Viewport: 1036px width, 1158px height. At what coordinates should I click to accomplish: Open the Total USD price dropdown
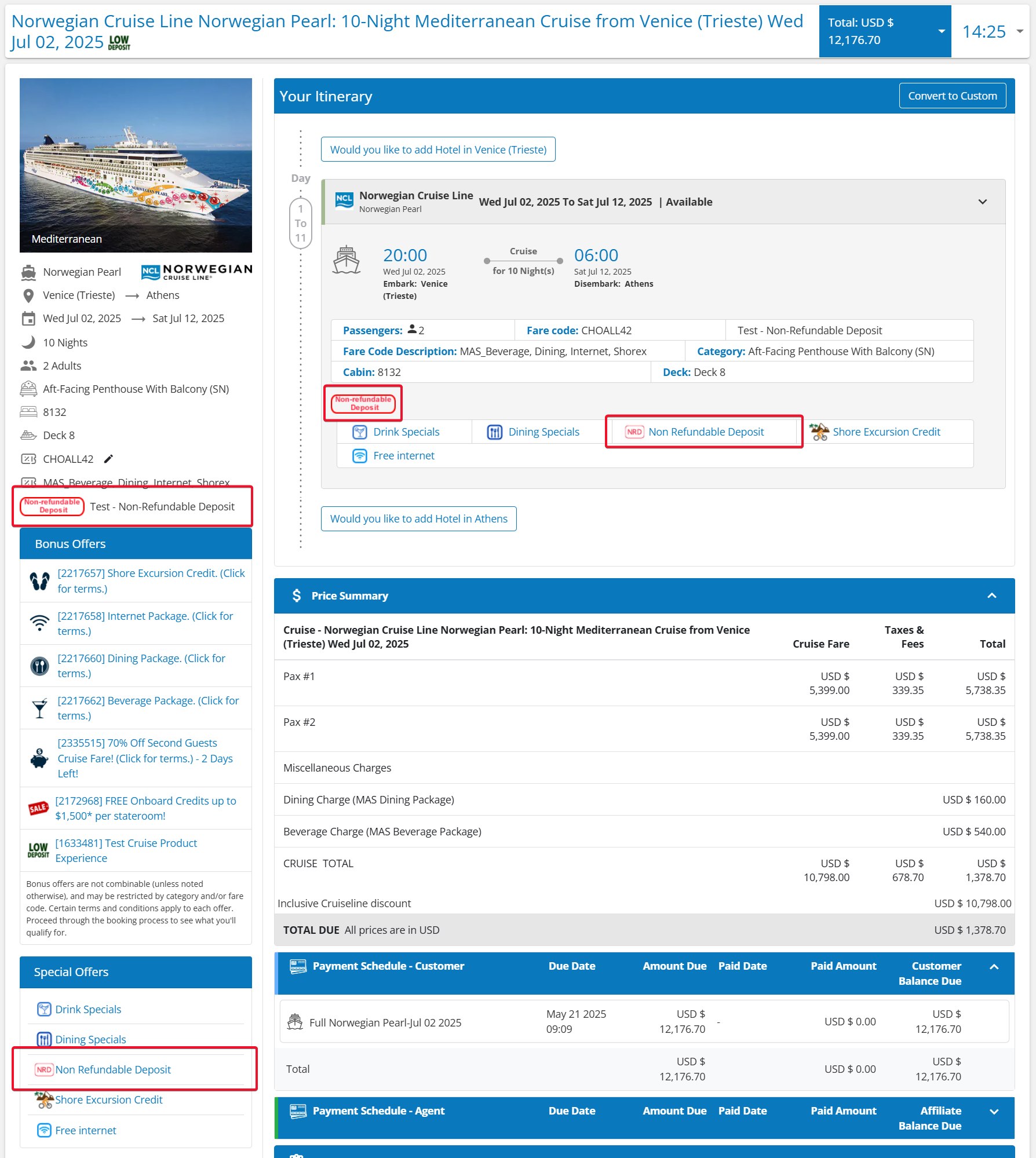point(885,31)
